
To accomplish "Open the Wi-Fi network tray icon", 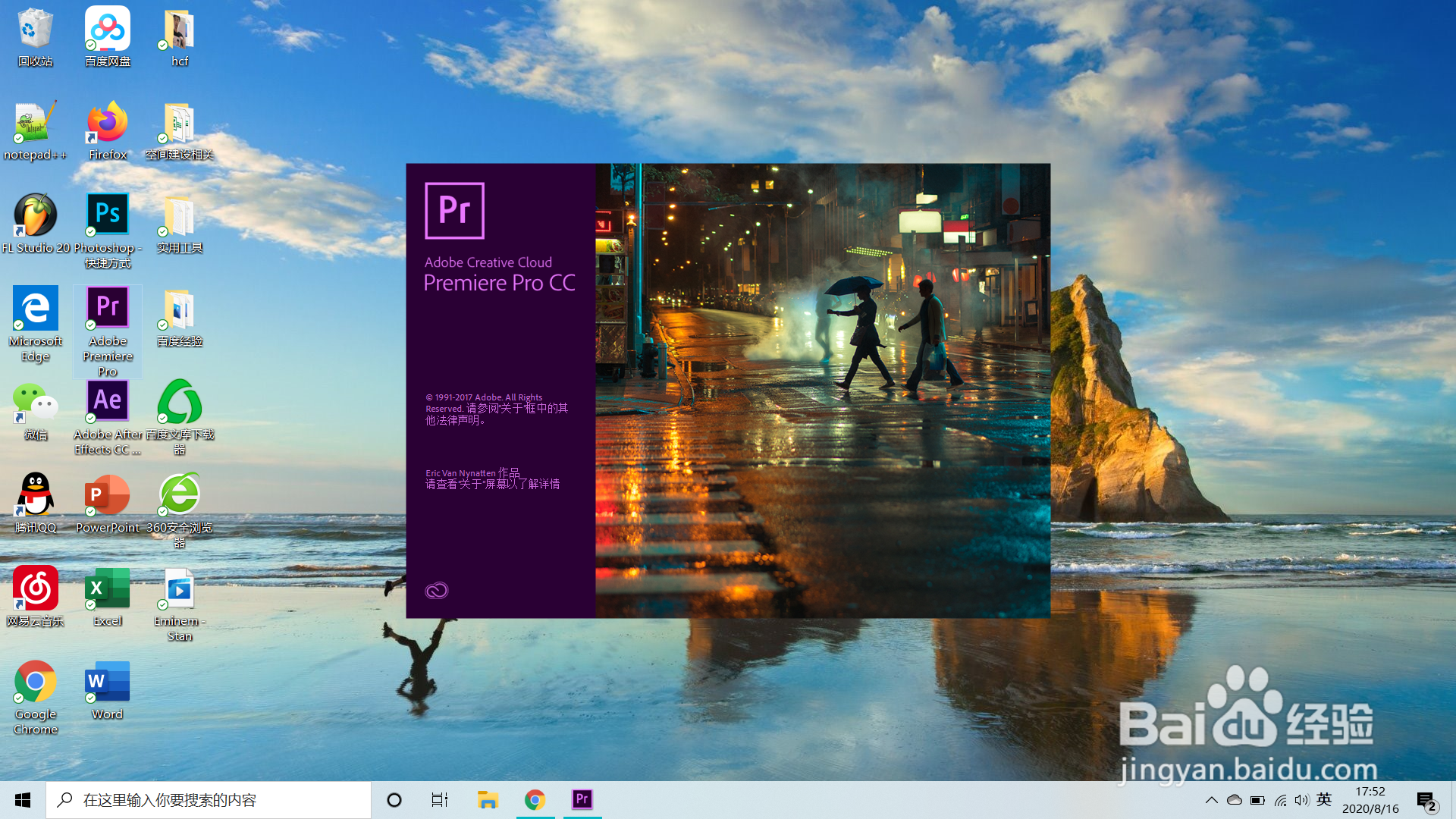I will click(x=1280, y=800).
